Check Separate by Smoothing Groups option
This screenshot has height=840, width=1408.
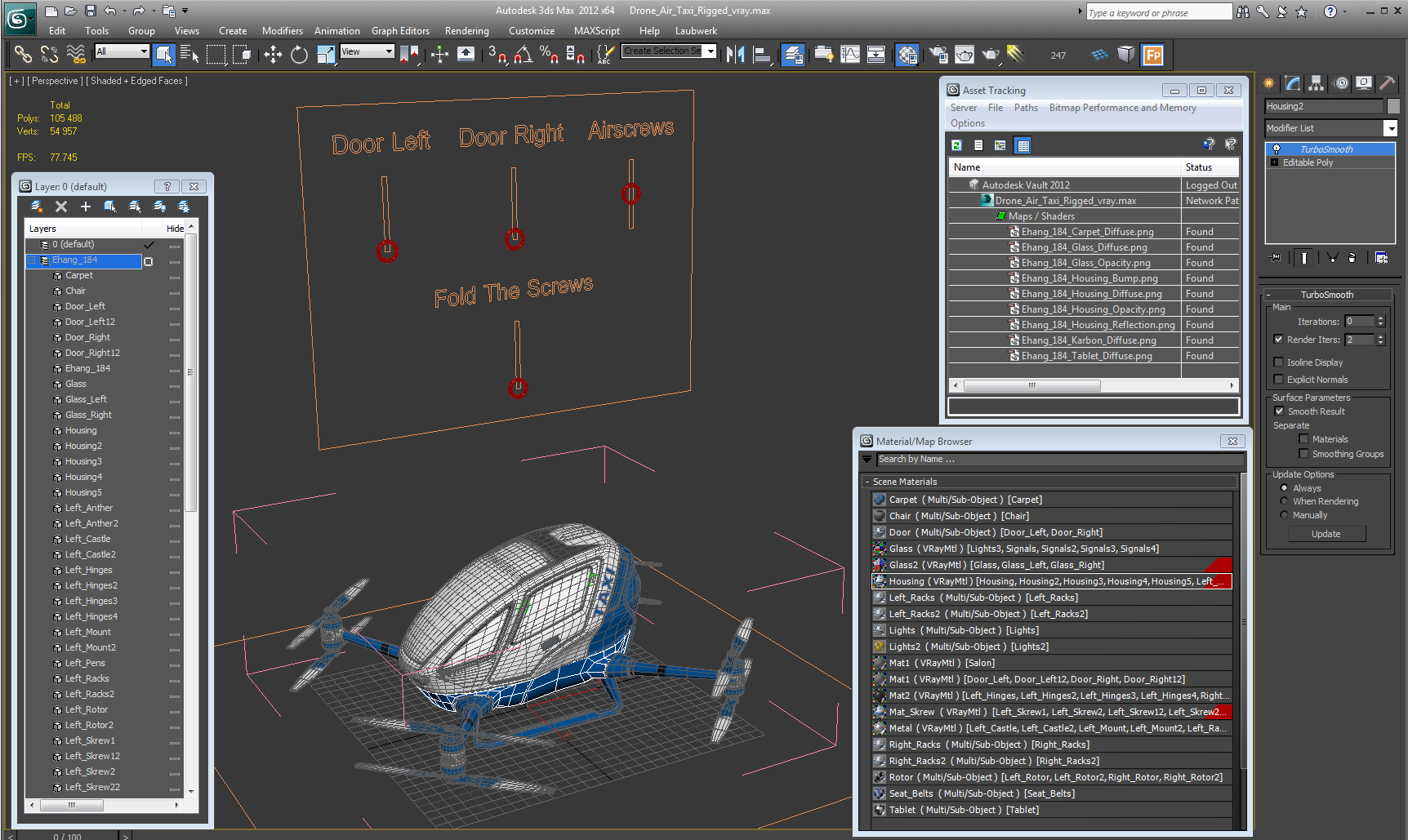coord(1303,454)
